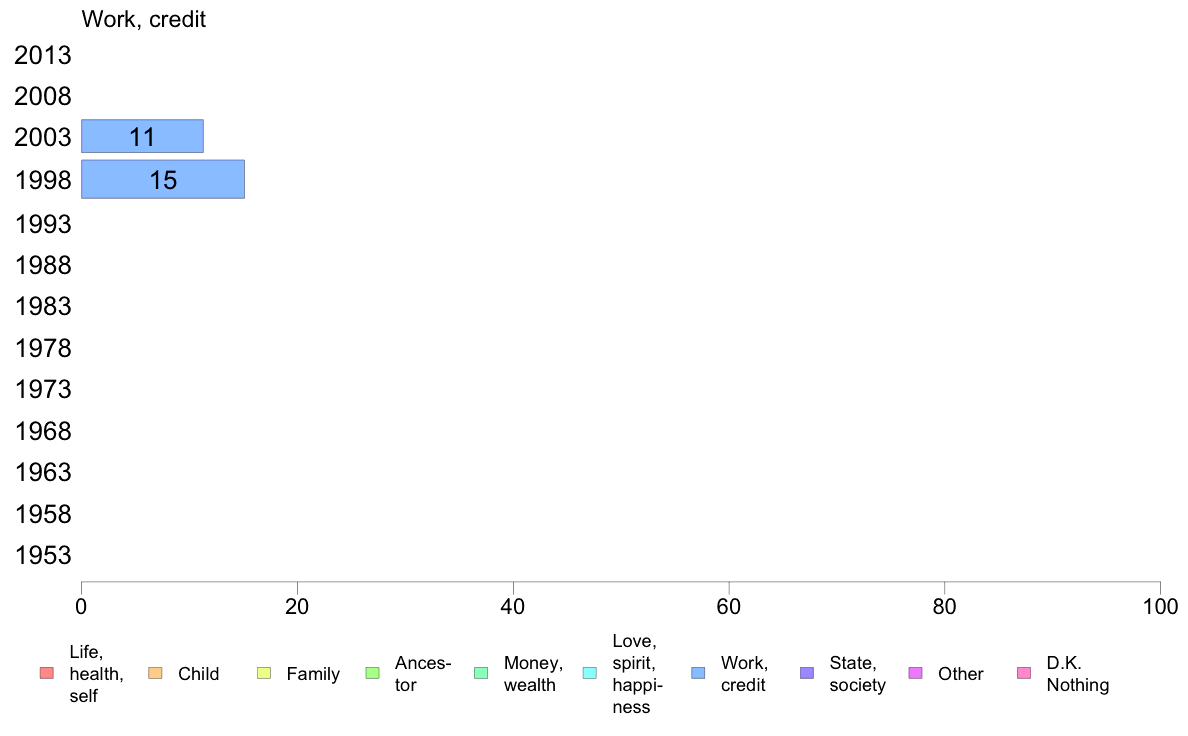Click the Money, wealth legend text
This screenshot has width=1188, height=736.
533,674
